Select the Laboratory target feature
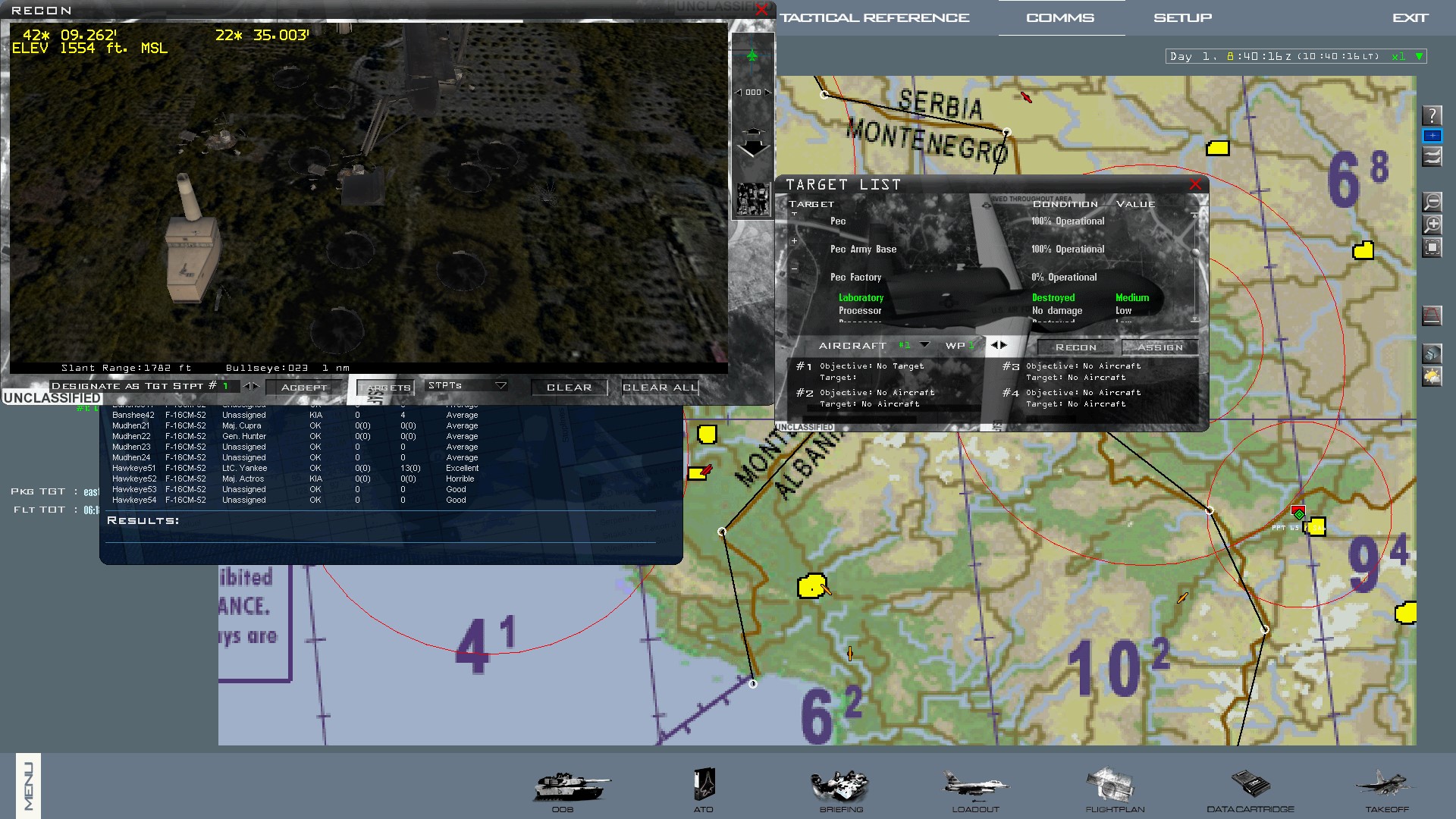The height and width of the screenshot is (819, 1456). 861,298
